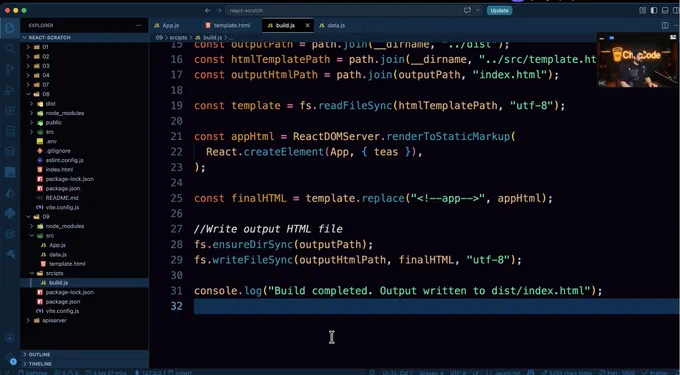This screenshot has width=680, height=375.
Task: Close the build.js tab
Action: coord(307,26)
